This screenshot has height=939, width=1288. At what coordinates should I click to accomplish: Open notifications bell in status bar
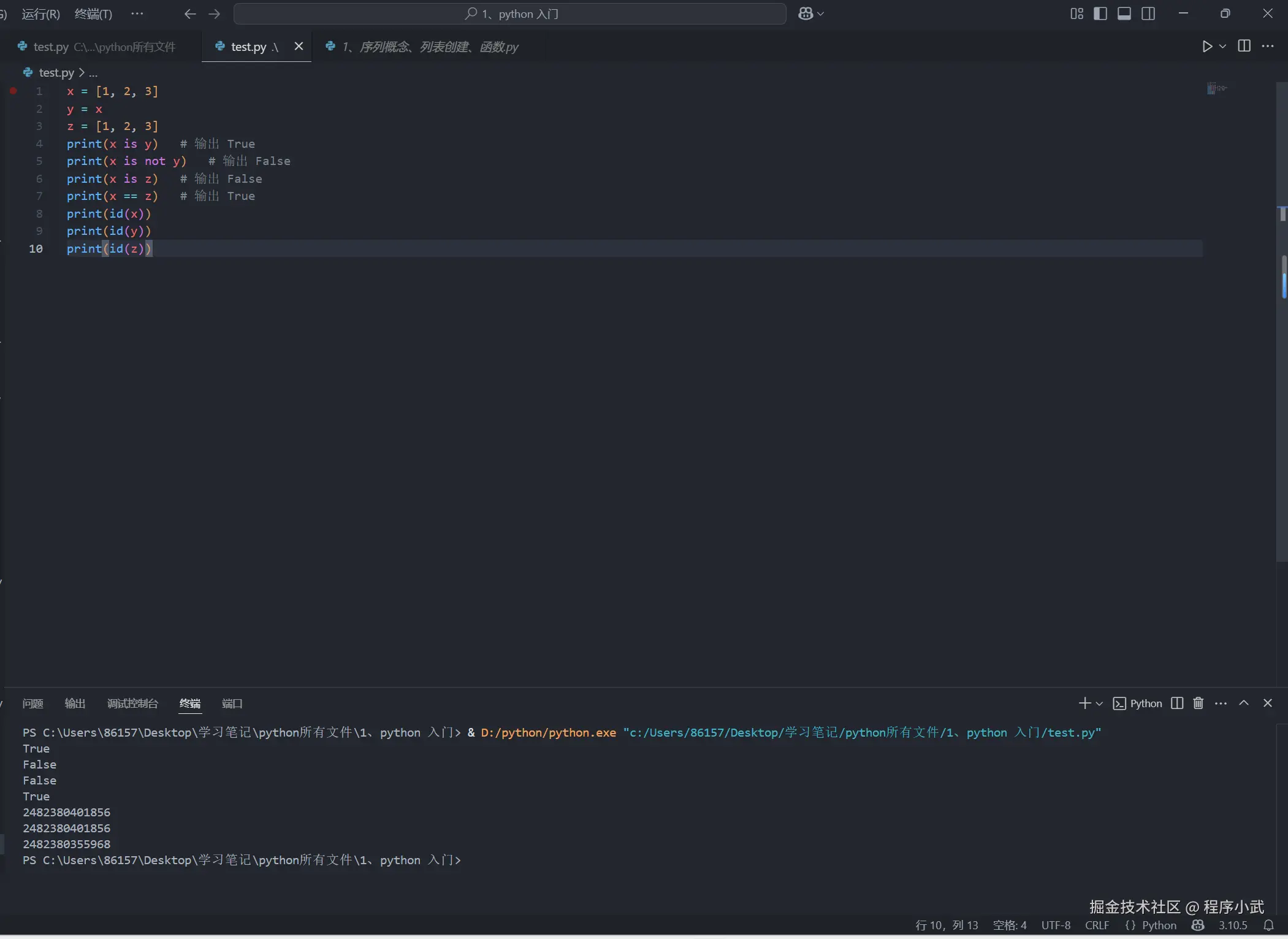(1268, 925)
